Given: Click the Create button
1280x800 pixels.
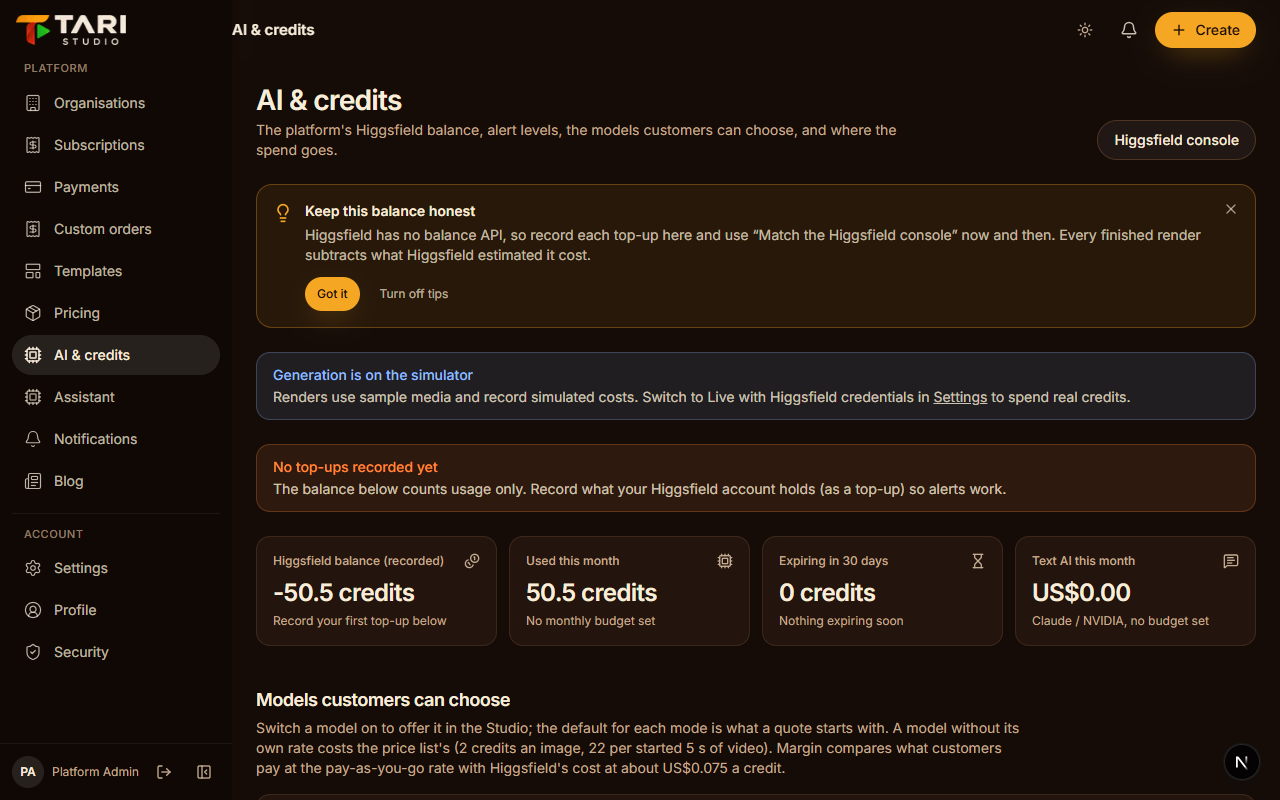Looking at the screenshot, I should coord(1205,30).
